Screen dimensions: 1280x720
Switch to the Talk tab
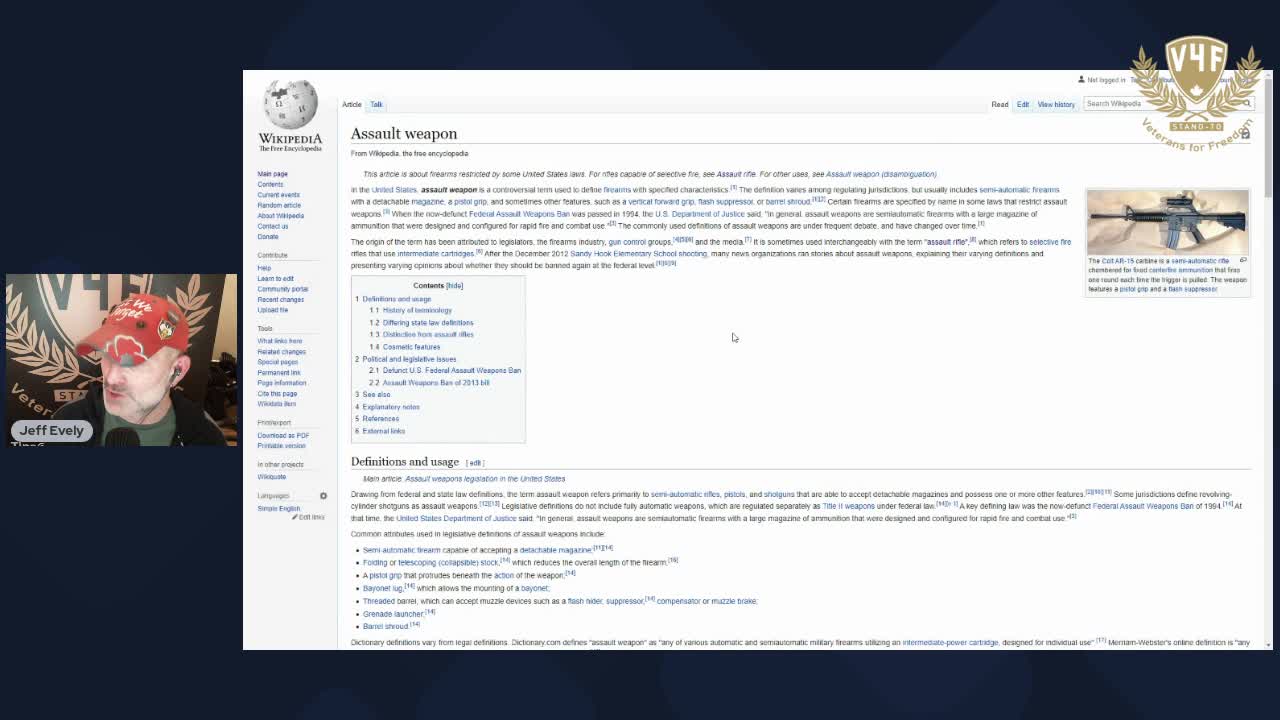[x=376, y=104]
